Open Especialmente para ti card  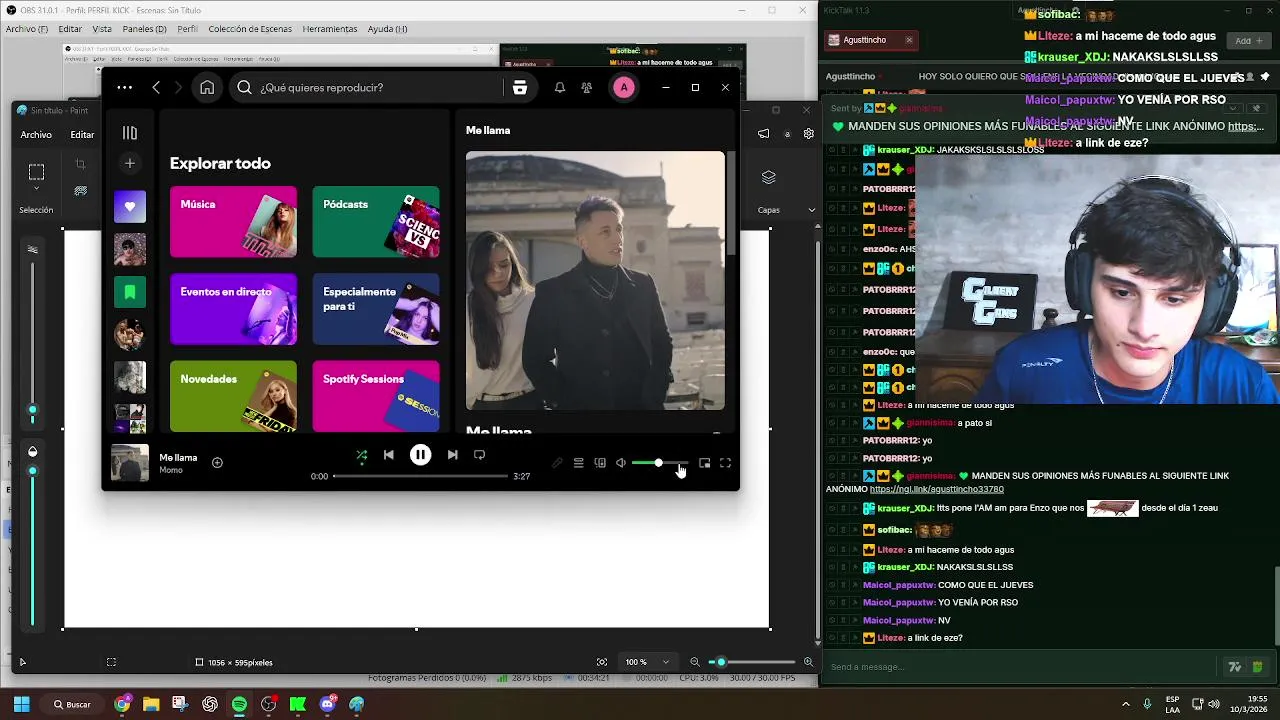point(376,309)
